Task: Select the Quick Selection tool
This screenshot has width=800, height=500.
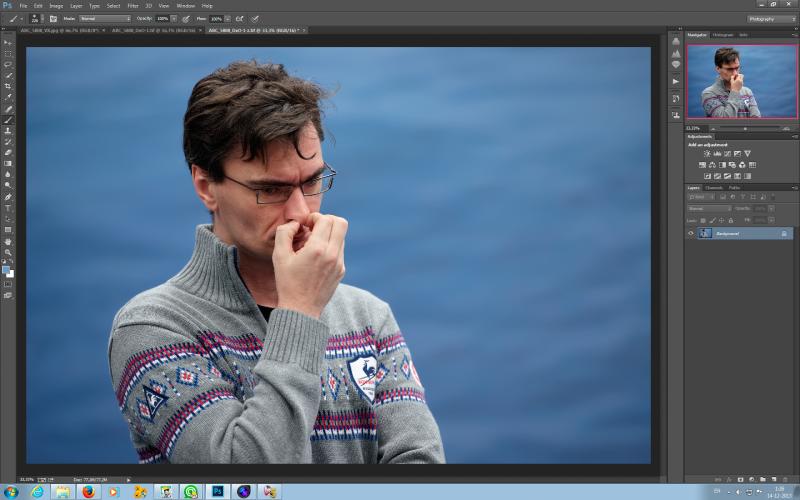Action: coord(8,76)
